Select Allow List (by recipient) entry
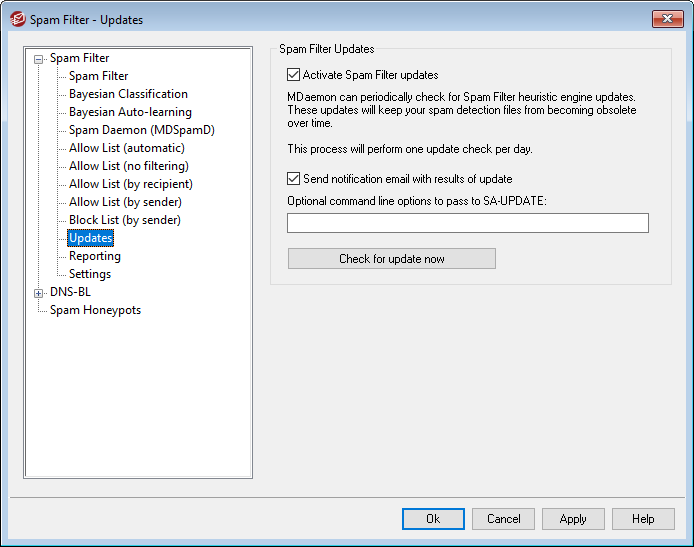This screenshot has height=547, width=694. click(x=130, y=184)
